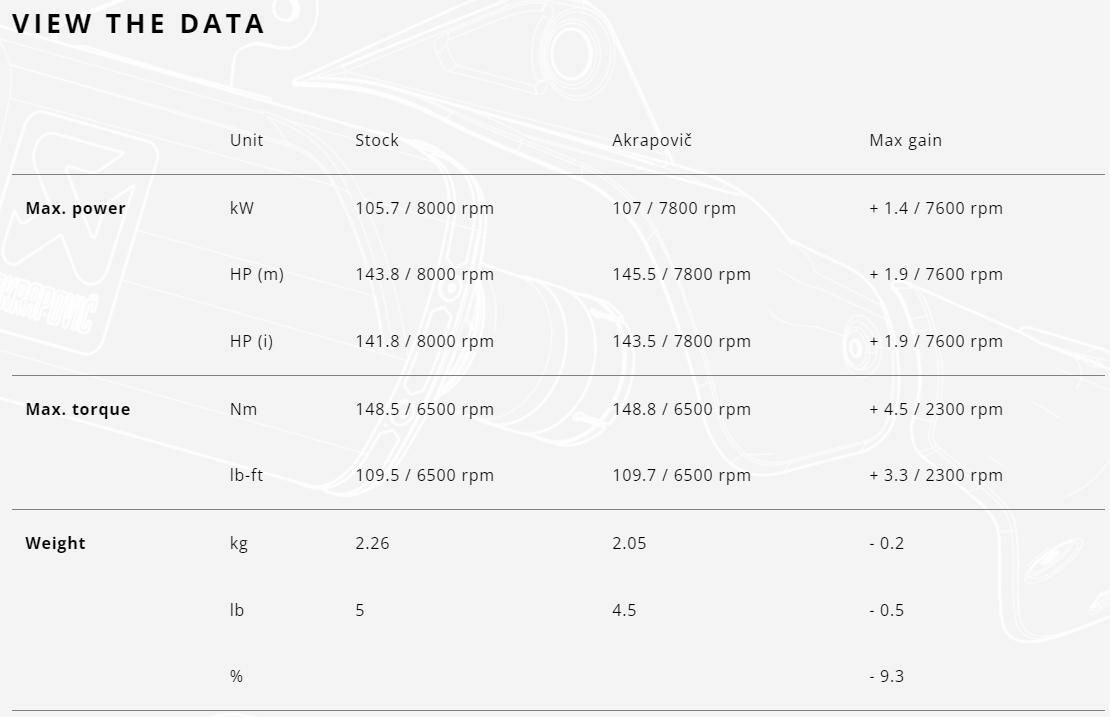The image size is (1110, 717).
Task: Click the - 0.5 lb weight gain
Action: coord(886,610)
